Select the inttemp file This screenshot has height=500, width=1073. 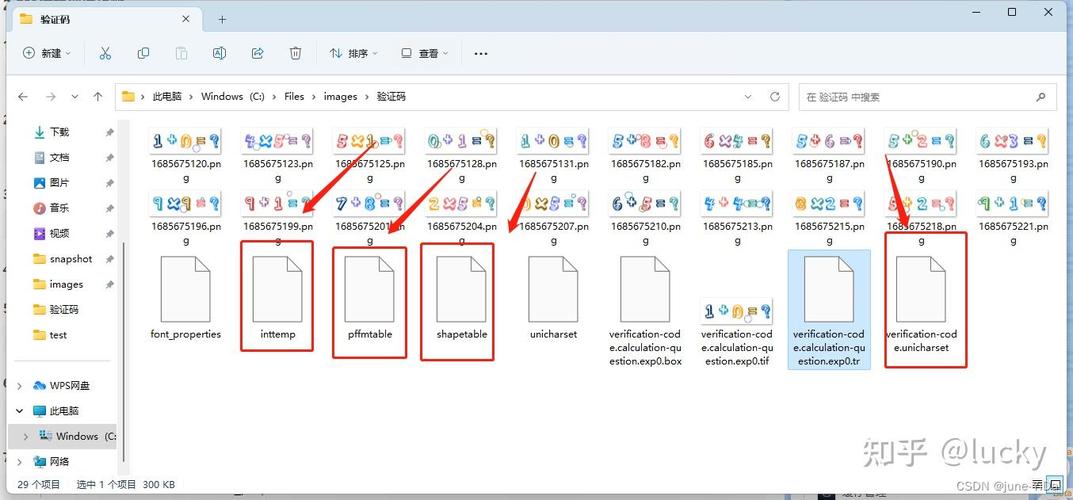(277, 298)
